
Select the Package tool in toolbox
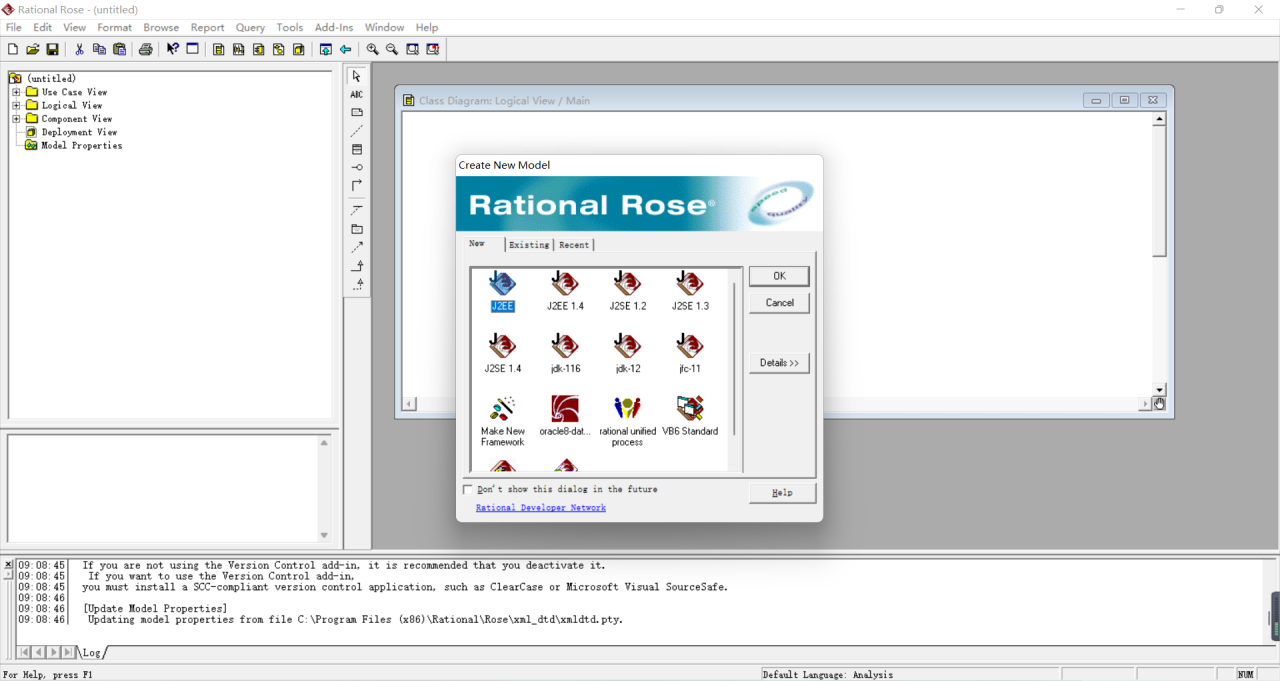(357, 229)
